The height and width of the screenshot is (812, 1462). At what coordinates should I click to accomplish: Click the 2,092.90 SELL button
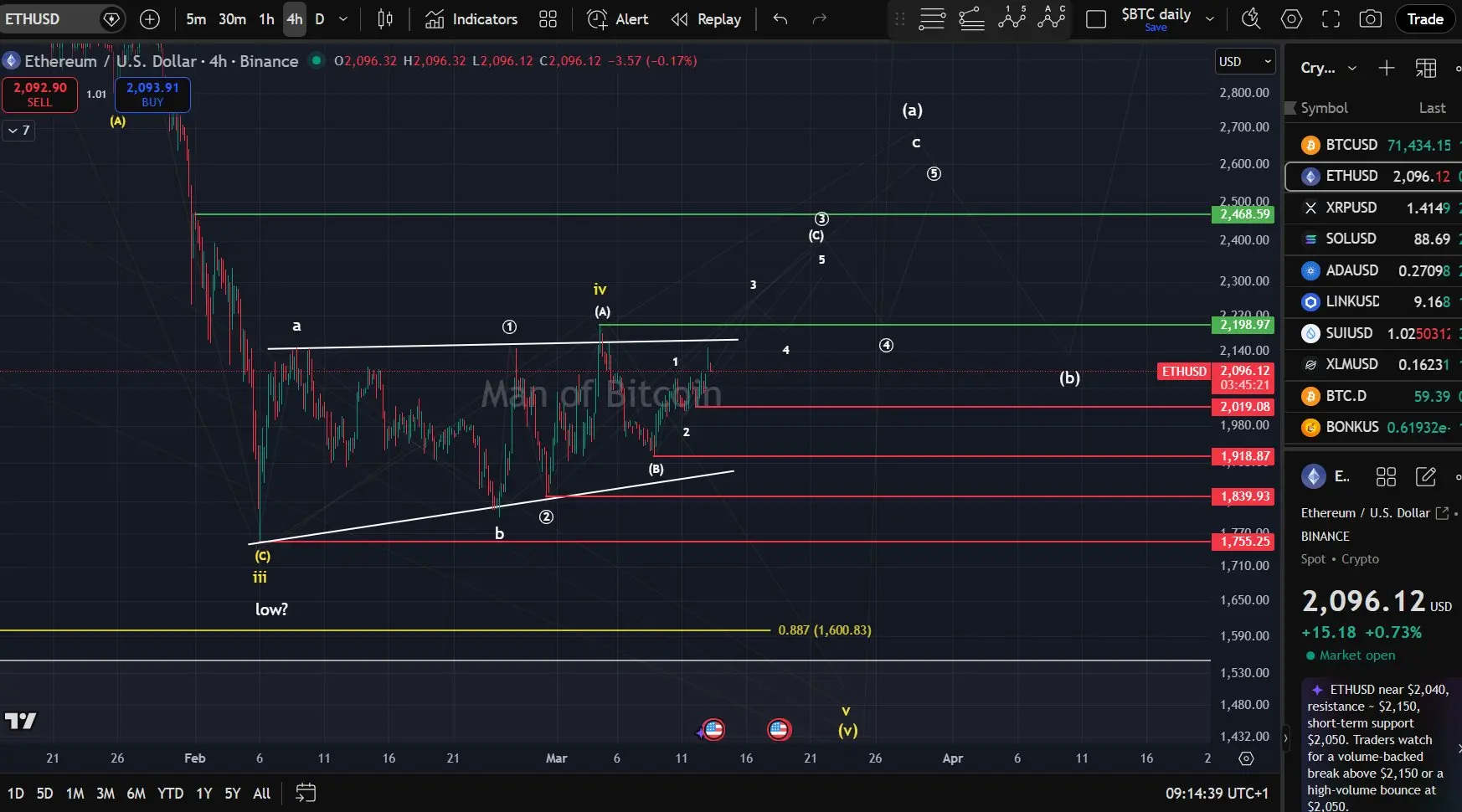[39, 95]
